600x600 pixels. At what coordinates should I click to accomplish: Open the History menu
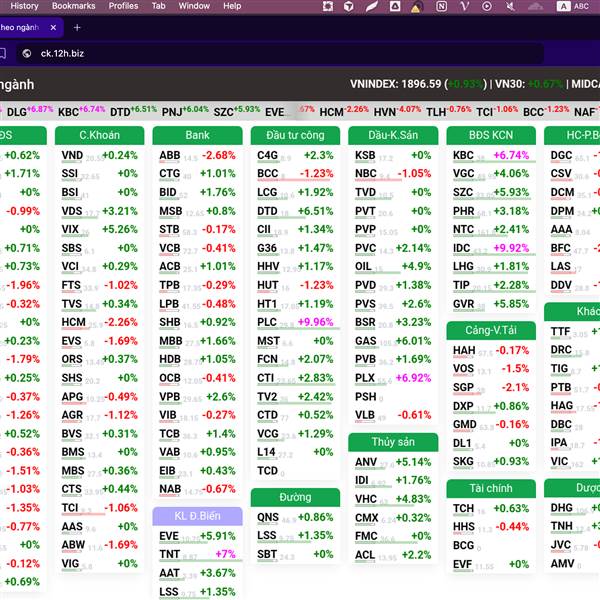24,6
